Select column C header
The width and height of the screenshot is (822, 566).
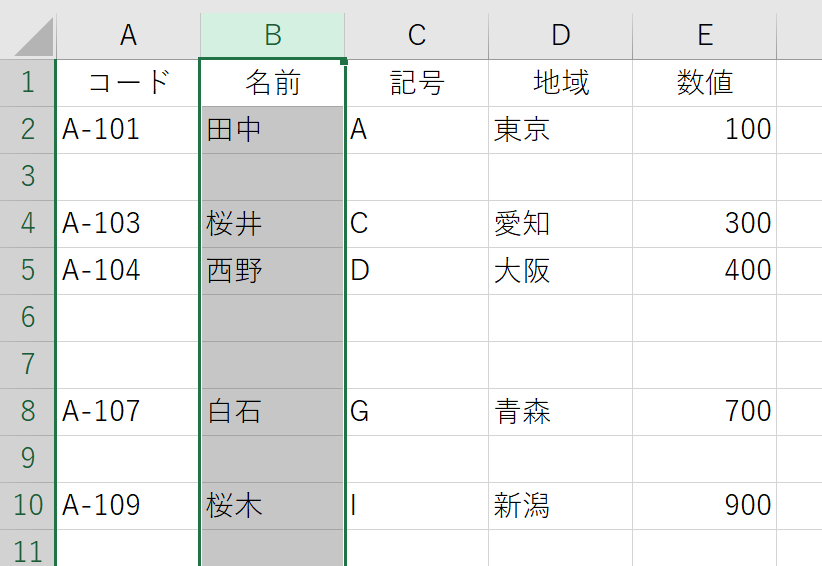pos(417,36)
